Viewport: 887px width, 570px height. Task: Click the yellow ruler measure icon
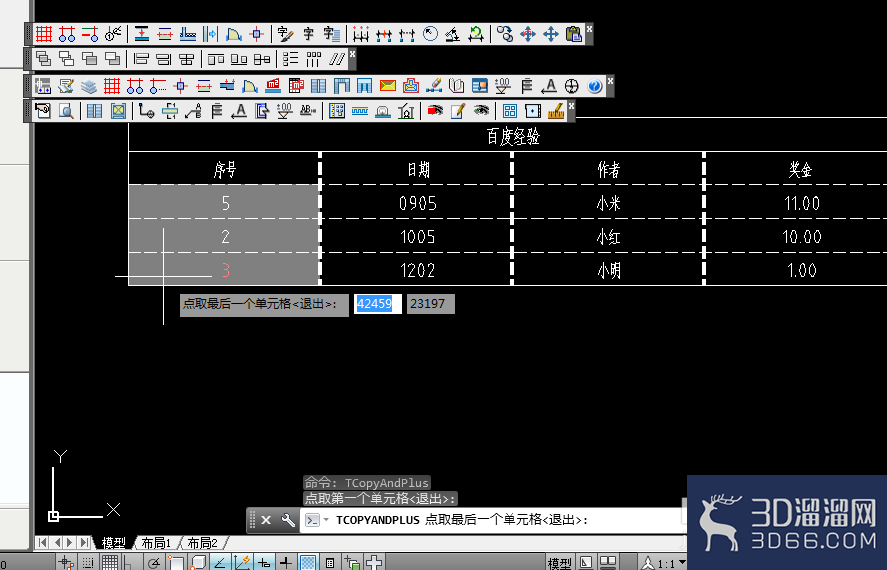[556, 111]
